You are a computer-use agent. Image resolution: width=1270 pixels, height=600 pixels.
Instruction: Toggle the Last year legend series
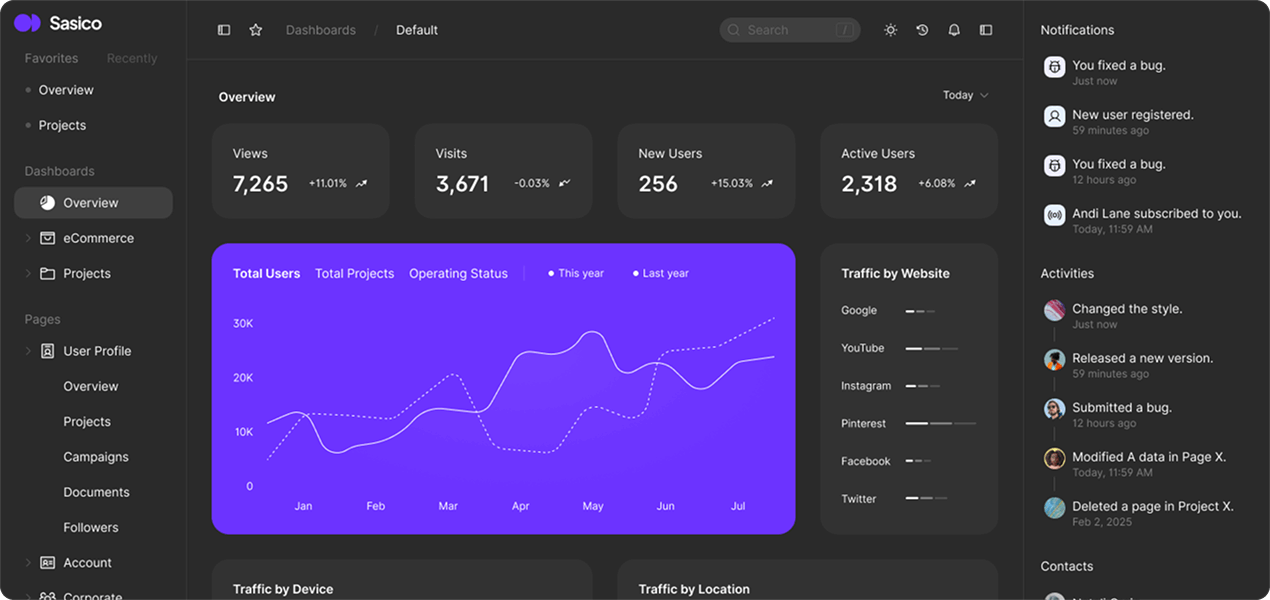tap(661, 273)
